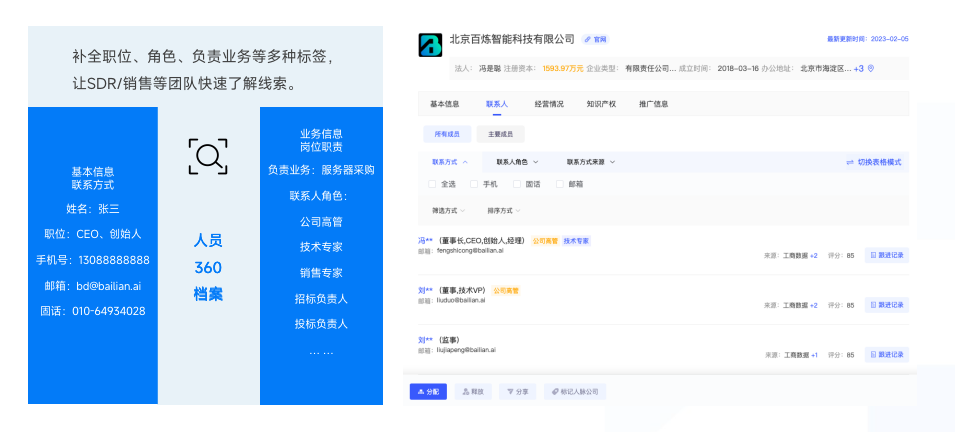Click the 分享 share button
This screenshot has height=432, width=955.
tap(518, 392)
